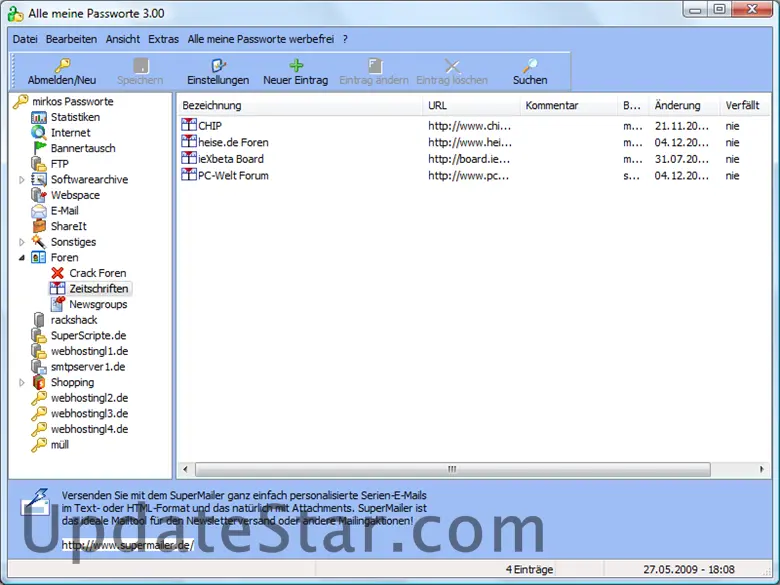Open the Datei menu

(x=25, y=39)
